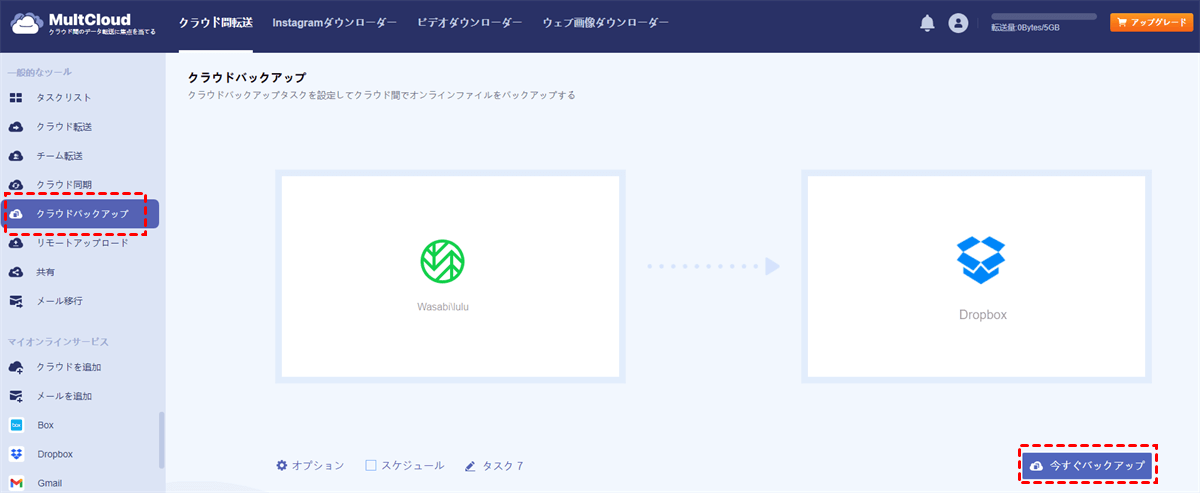Click the 共有 share icon
The height and width of the screenshot is (493, 1200).
(x=16, y=272)
